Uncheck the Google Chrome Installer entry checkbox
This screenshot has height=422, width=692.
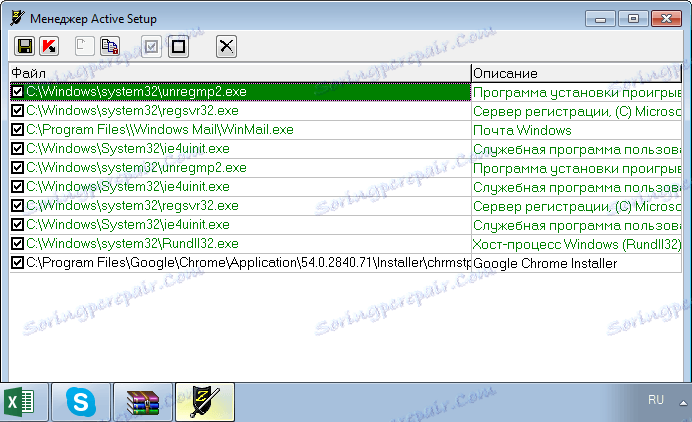point(17,263)
